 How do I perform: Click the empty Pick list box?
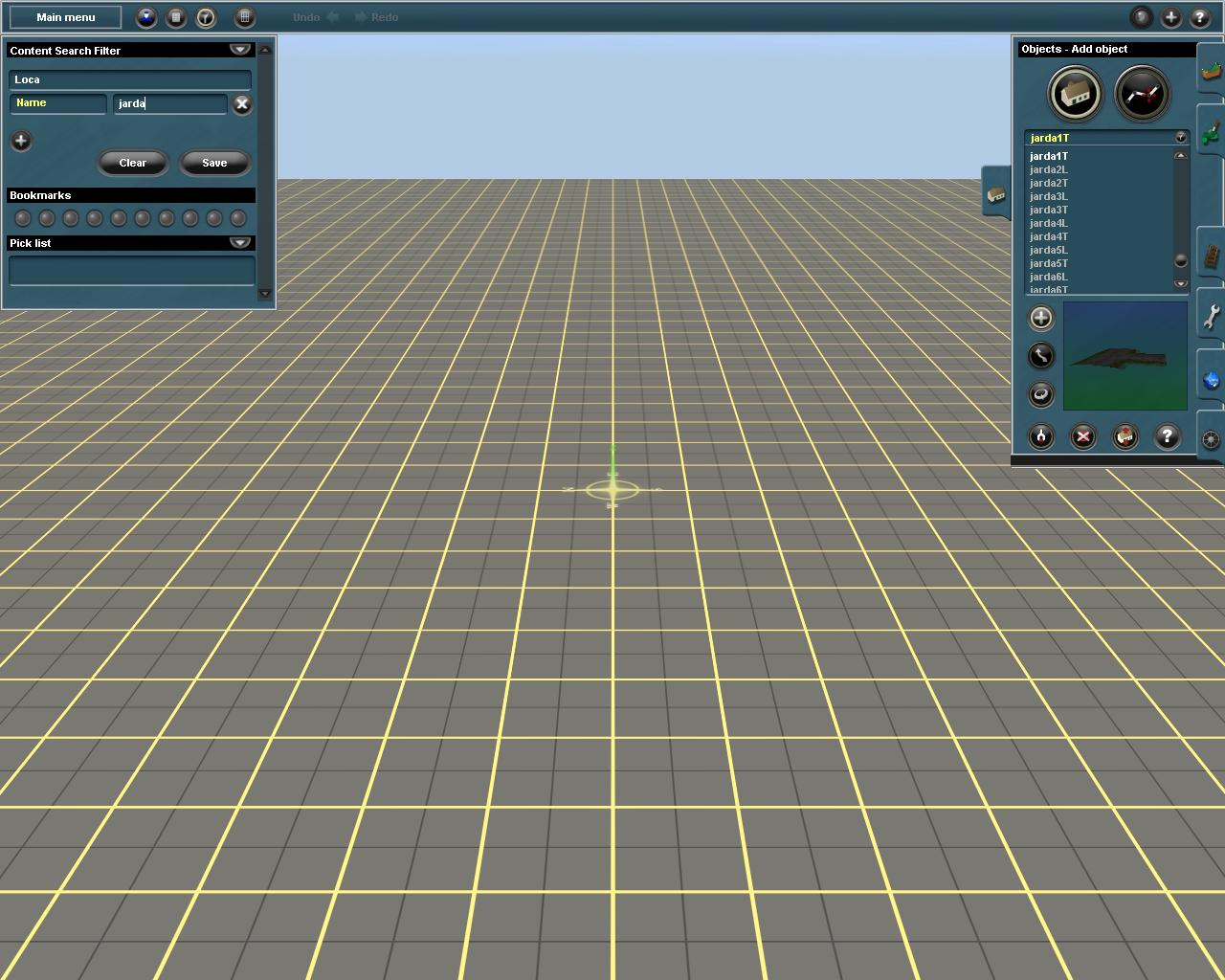point(132,270)
